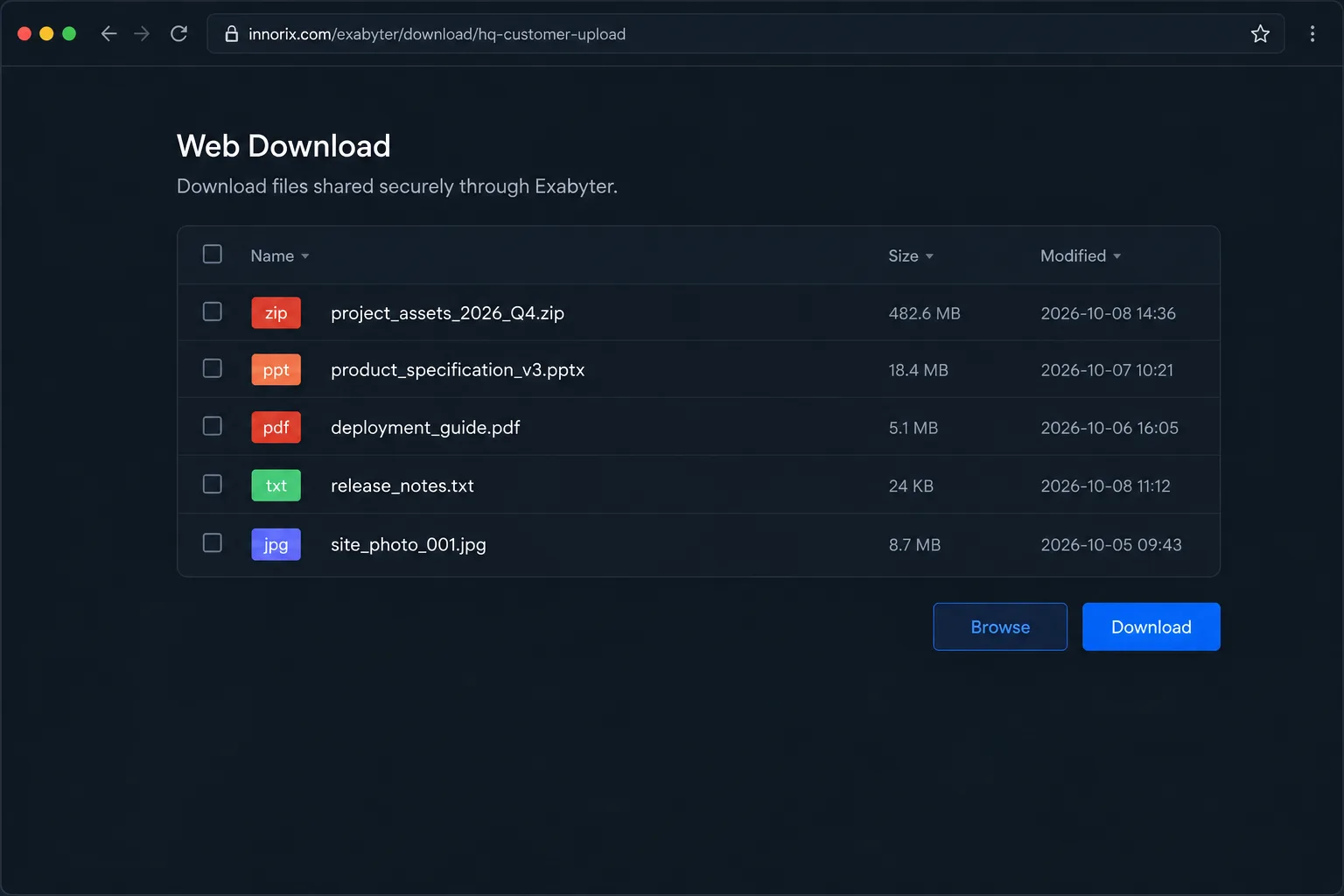Viewport: 1344px width, 896px height.
Task: Sort files by the Size column
Action: tap(911, 255)
